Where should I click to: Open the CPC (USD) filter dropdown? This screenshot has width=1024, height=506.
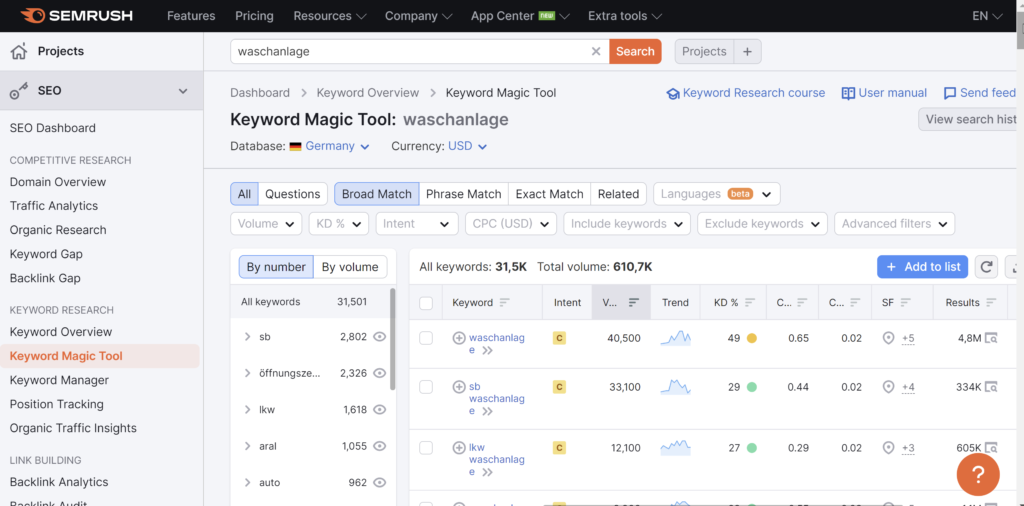click(x=511, y=223)
